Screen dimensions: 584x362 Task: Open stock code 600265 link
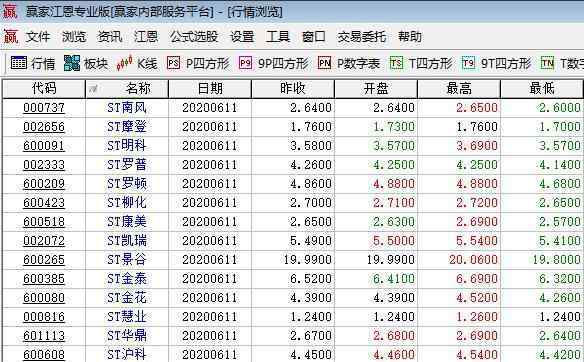(x=44, y=260)
